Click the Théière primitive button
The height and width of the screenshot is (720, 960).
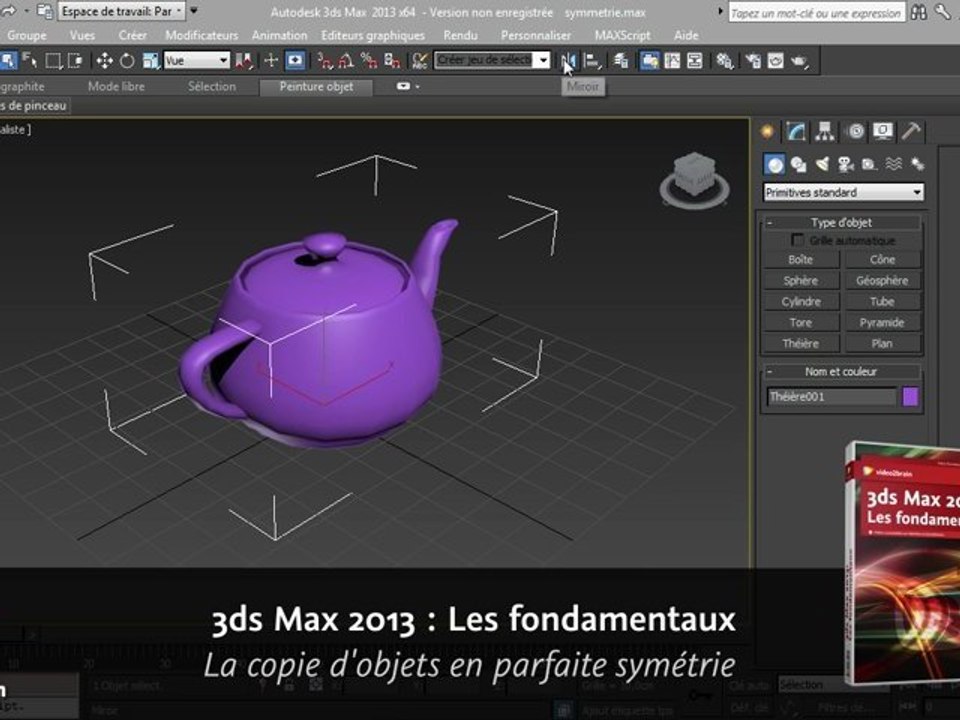801,343
